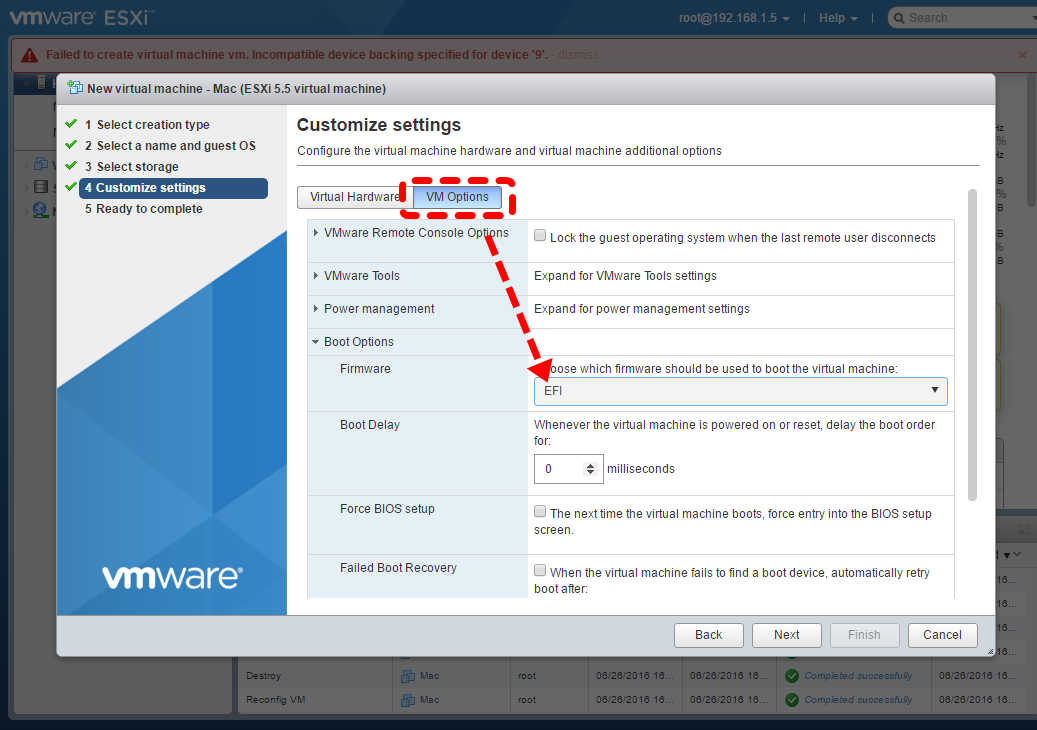The height and width of the screenshot is (730, 1037).
Task: Click success checkmark icon in Destroy row
Action: [792, 676]
